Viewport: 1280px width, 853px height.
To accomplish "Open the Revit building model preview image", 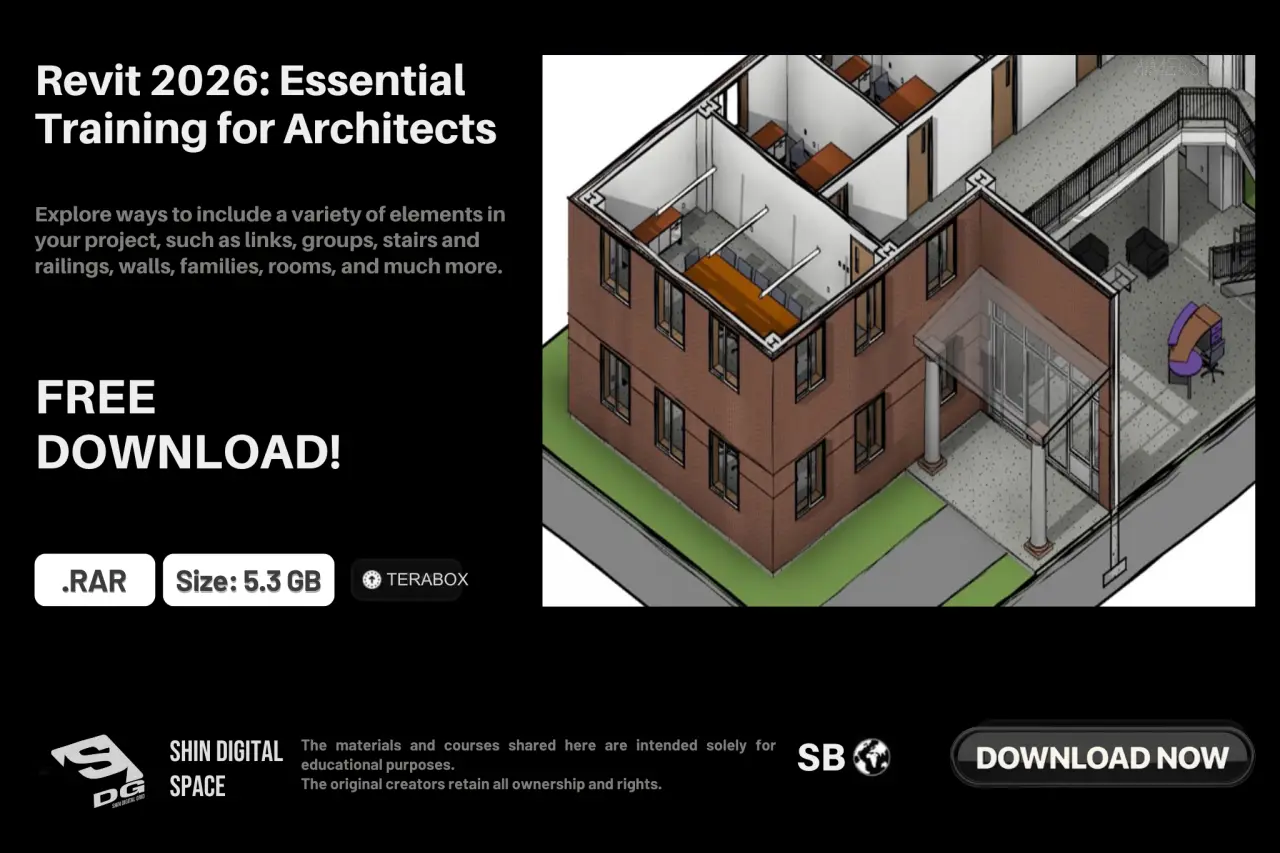I will (x=898, y=330).
